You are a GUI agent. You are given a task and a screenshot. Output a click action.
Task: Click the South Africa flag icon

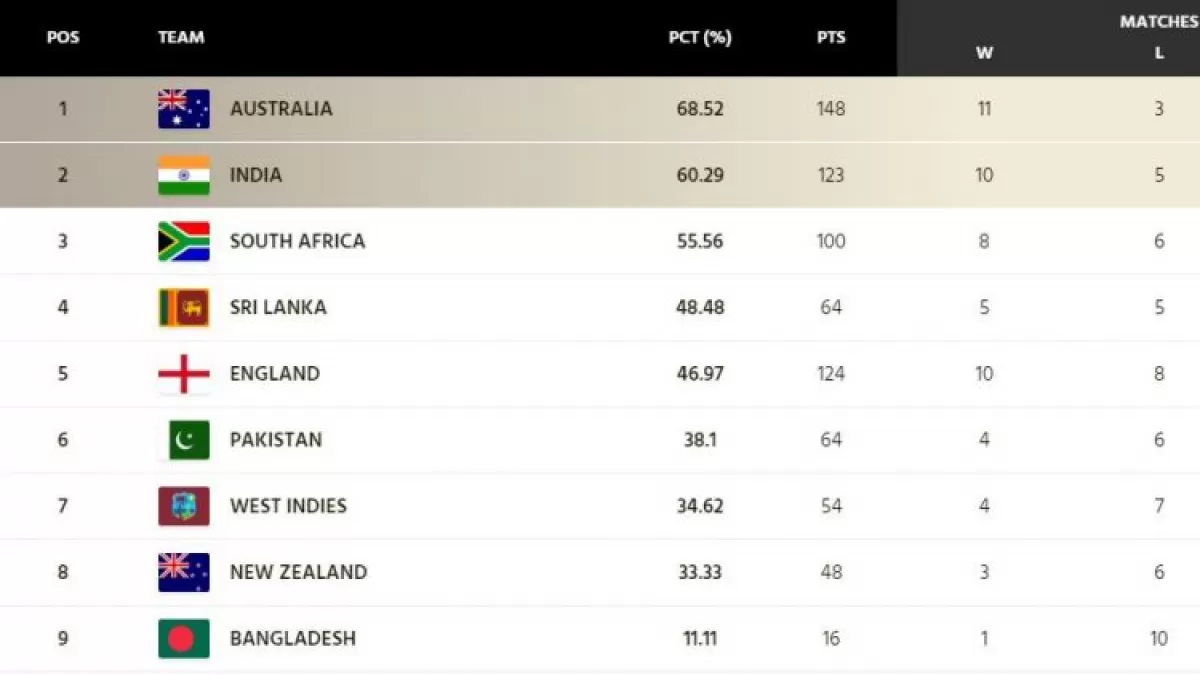click(x=184, y=241)
